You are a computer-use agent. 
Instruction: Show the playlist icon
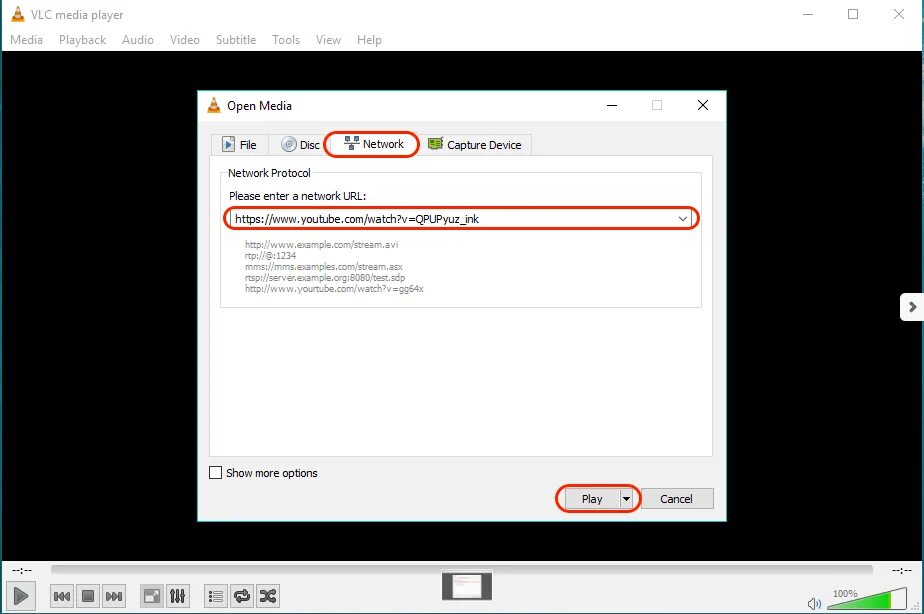(x=216, y=596)
